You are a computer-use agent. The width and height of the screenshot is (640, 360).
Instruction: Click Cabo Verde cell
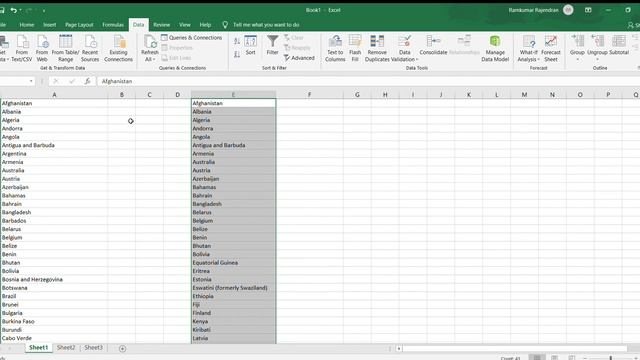pyautogui.click(x=54, y=338)
